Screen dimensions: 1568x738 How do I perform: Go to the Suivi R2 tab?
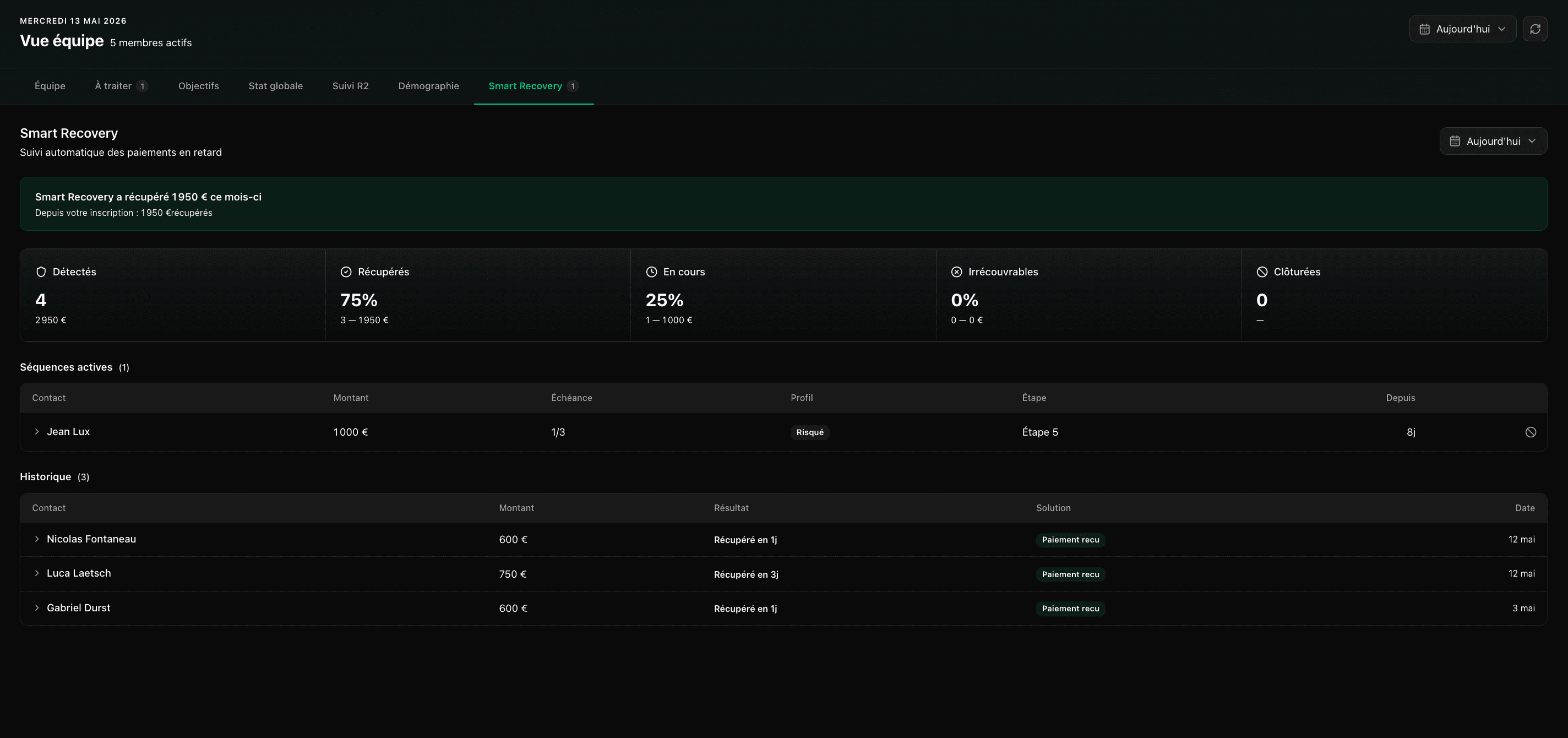351,86
